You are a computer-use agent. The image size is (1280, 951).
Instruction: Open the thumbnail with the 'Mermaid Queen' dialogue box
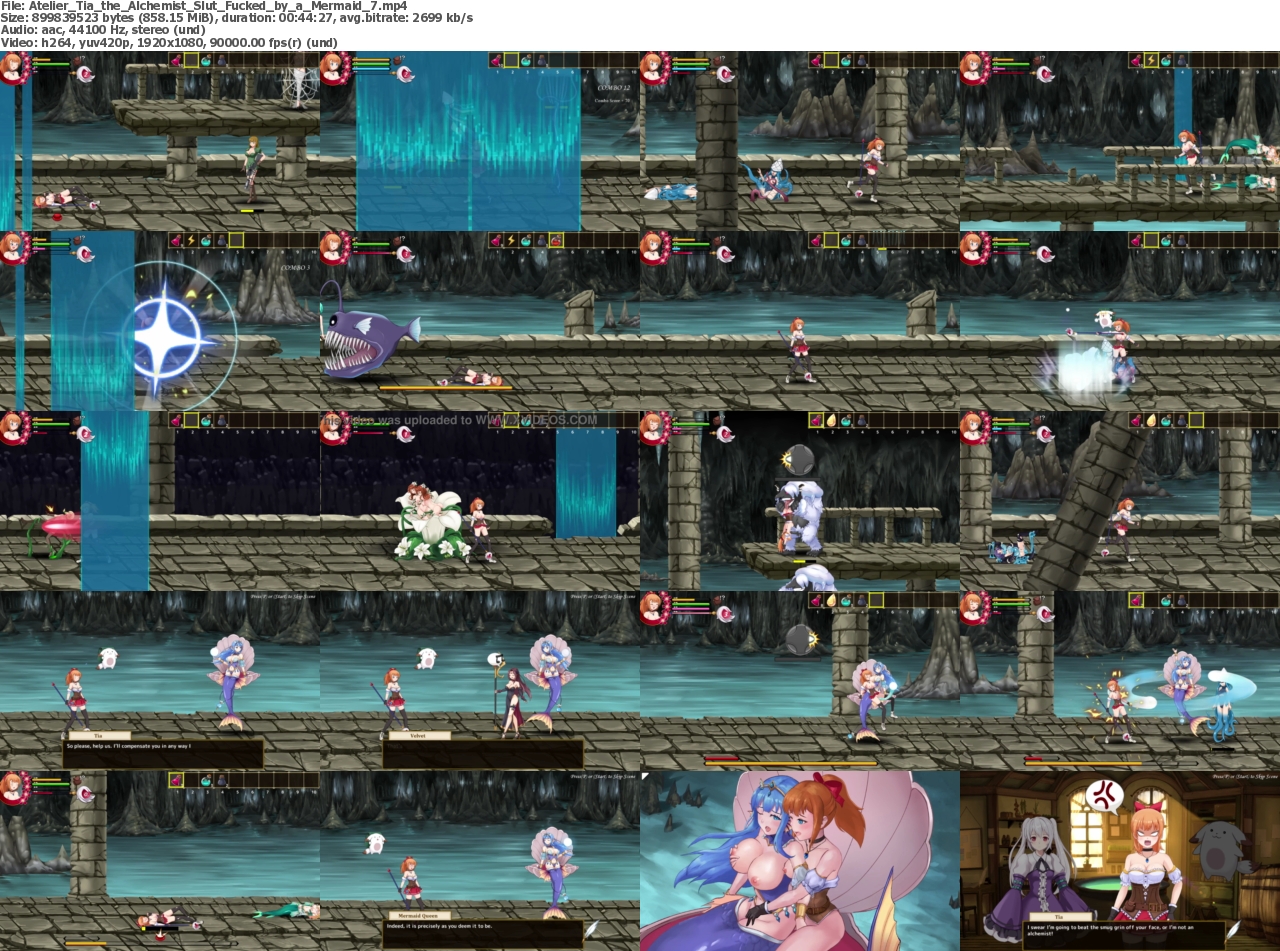(480, 861)
